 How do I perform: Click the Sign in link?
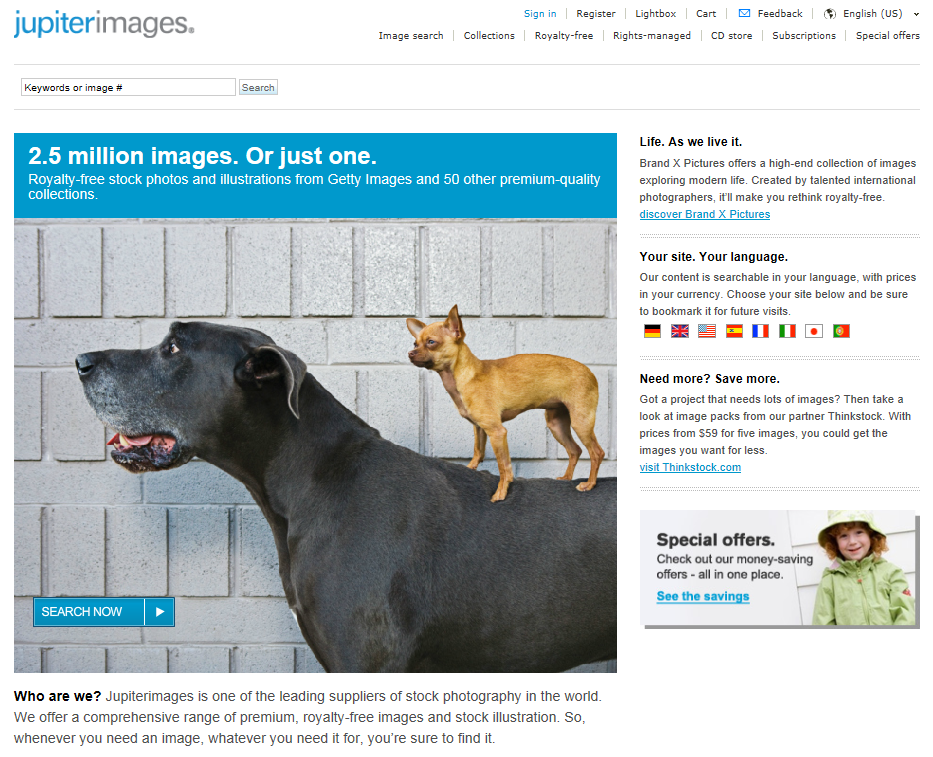pos(540,14)
